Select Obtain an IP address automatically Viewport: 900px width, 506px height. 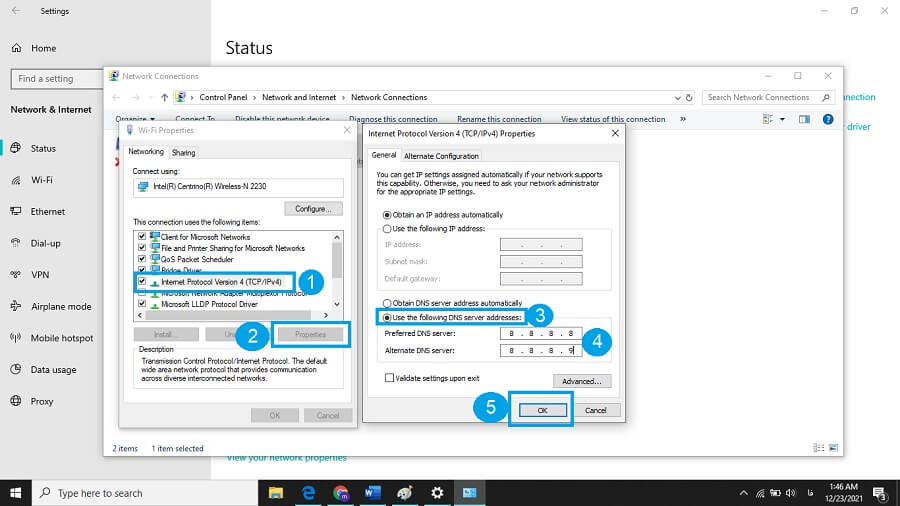(x=387, y=215)
